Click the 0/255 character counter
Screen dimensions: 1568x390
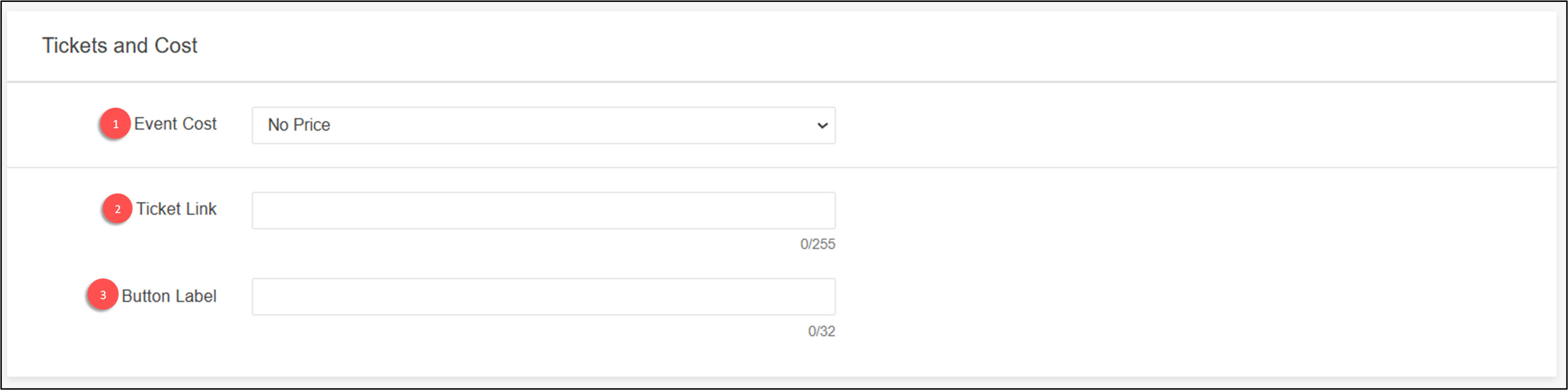[x=819, y=244]
